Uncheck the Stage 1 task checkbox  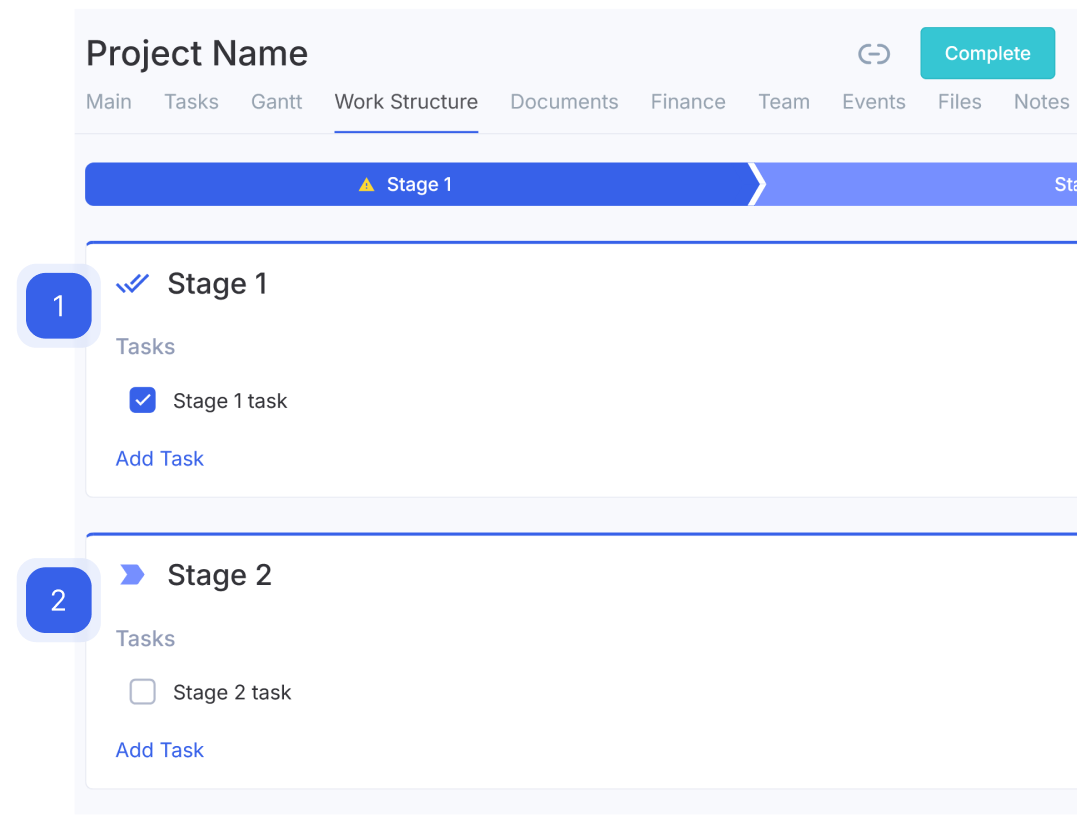click(142, 400)
